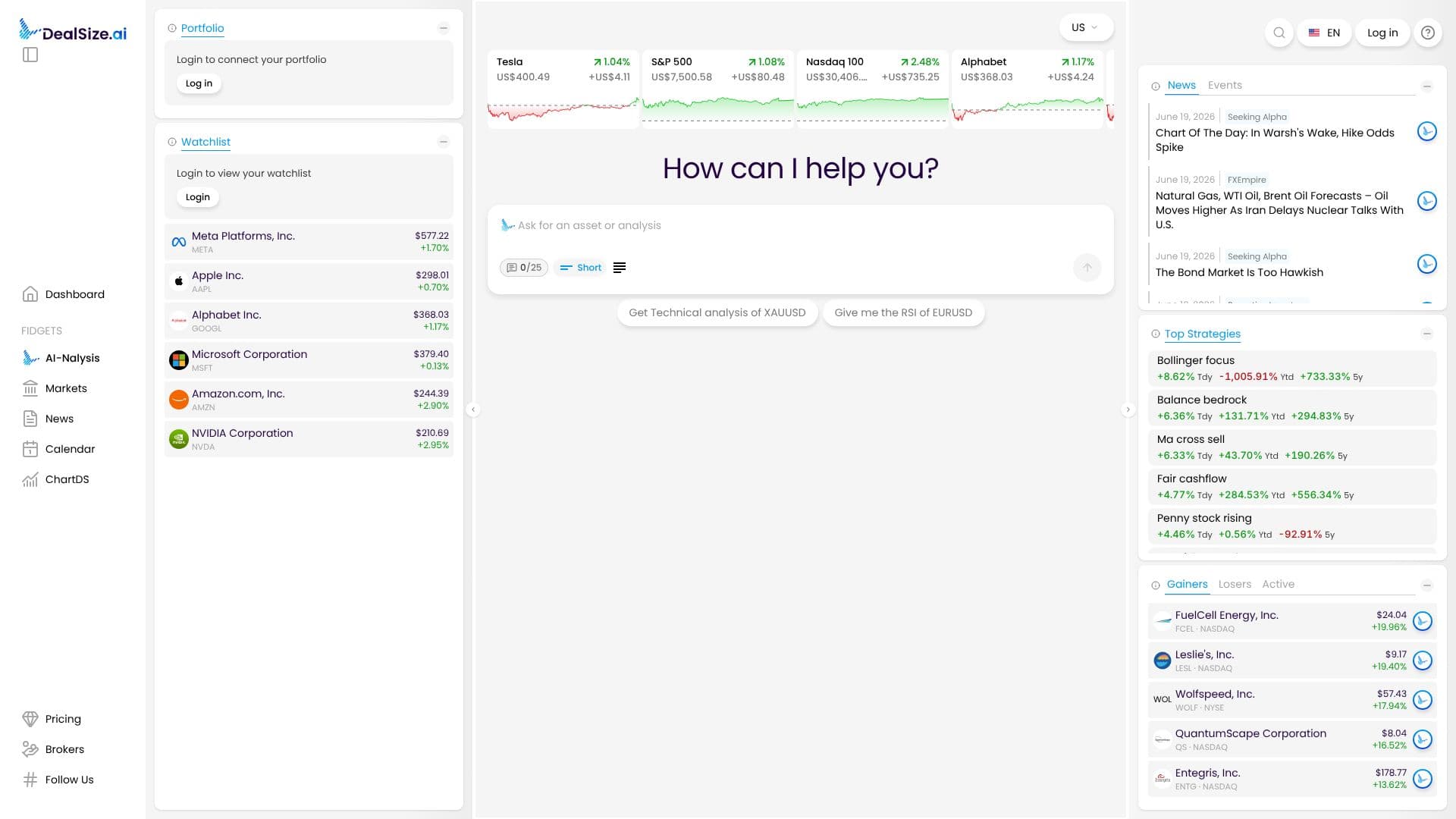Analyze Wolfspeed, Inc. with AI icon
Image resolution: width=1456 pixels, height=819 pixels.
(1423, 700)
